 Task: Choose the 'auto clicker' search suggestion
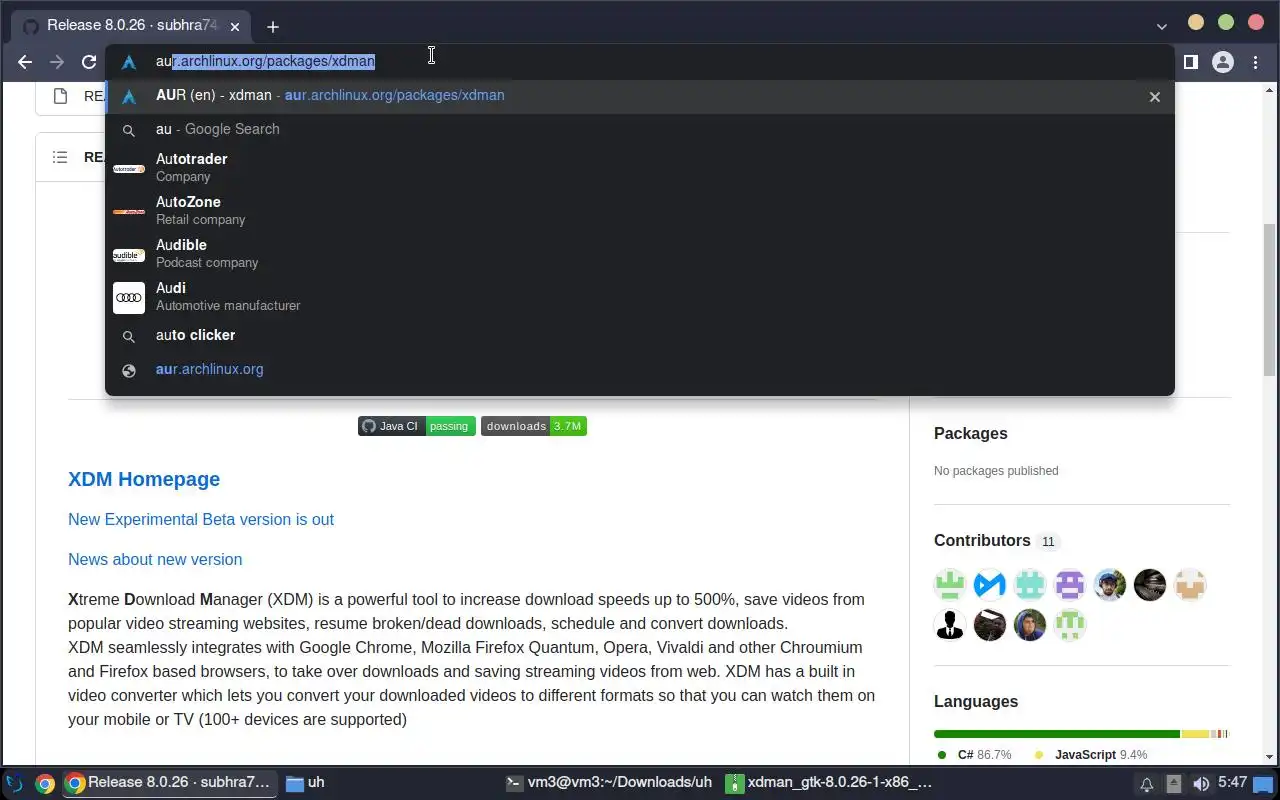coord(640,336)
